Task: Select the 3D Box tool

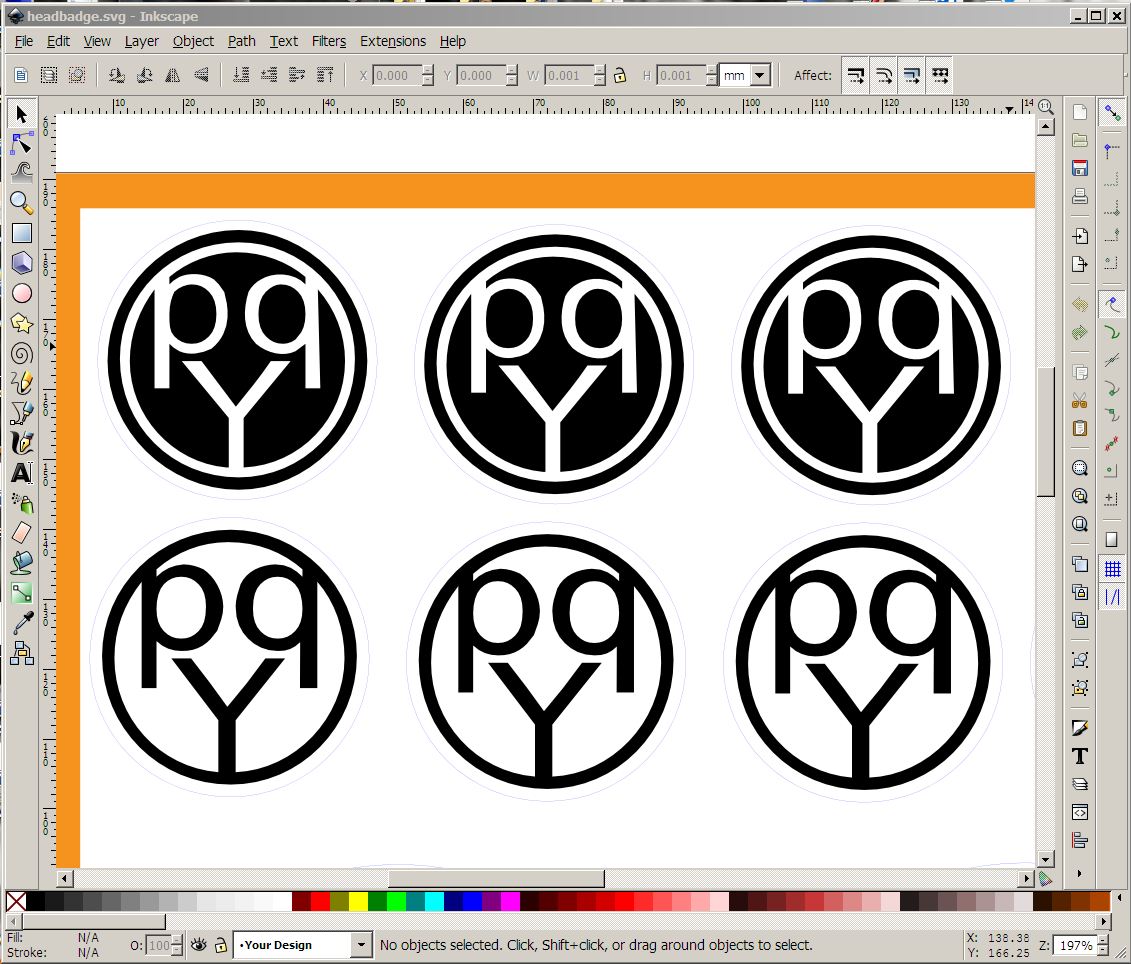Action: pos(22,263)
